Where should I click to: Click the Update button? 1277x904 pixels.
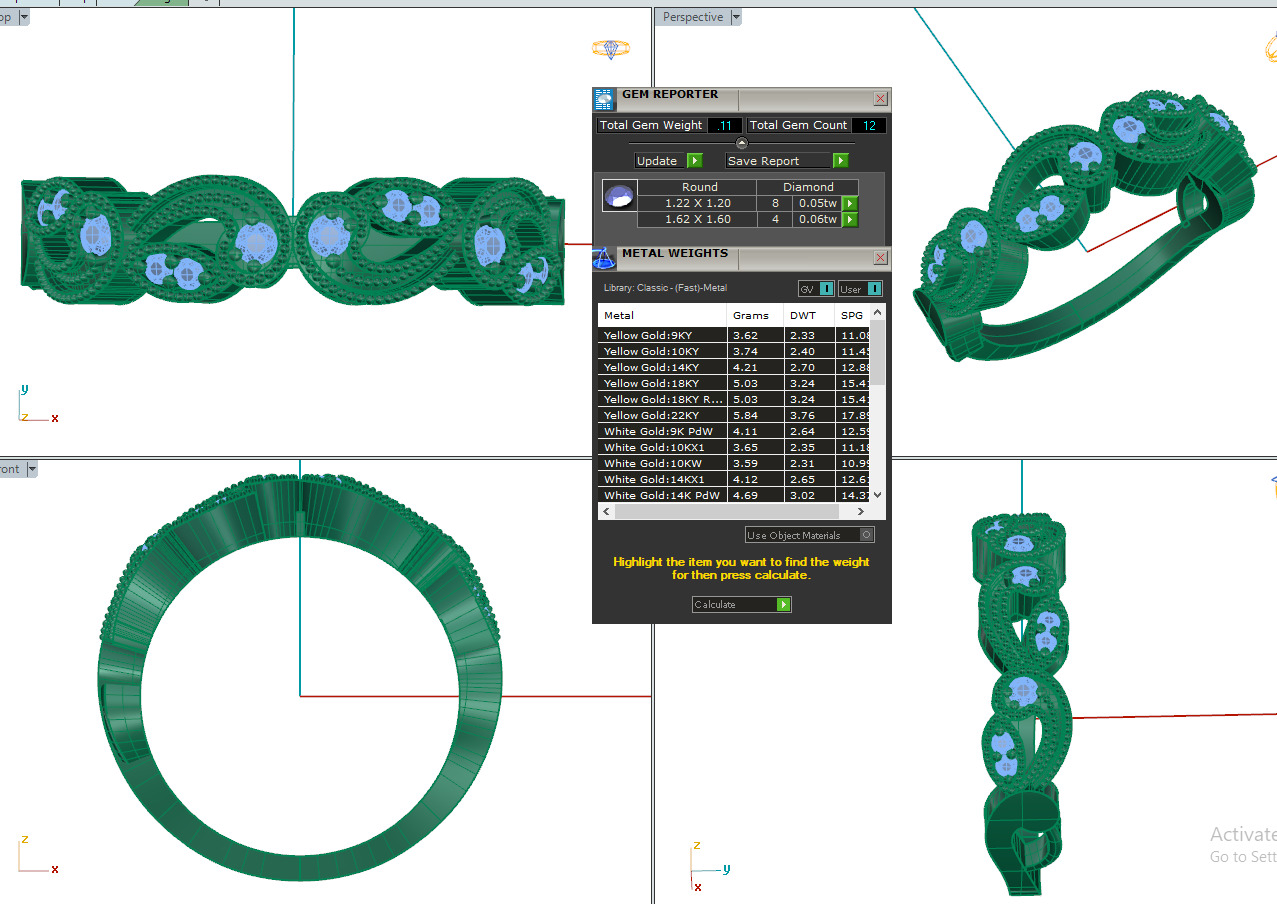coord(668,161)
